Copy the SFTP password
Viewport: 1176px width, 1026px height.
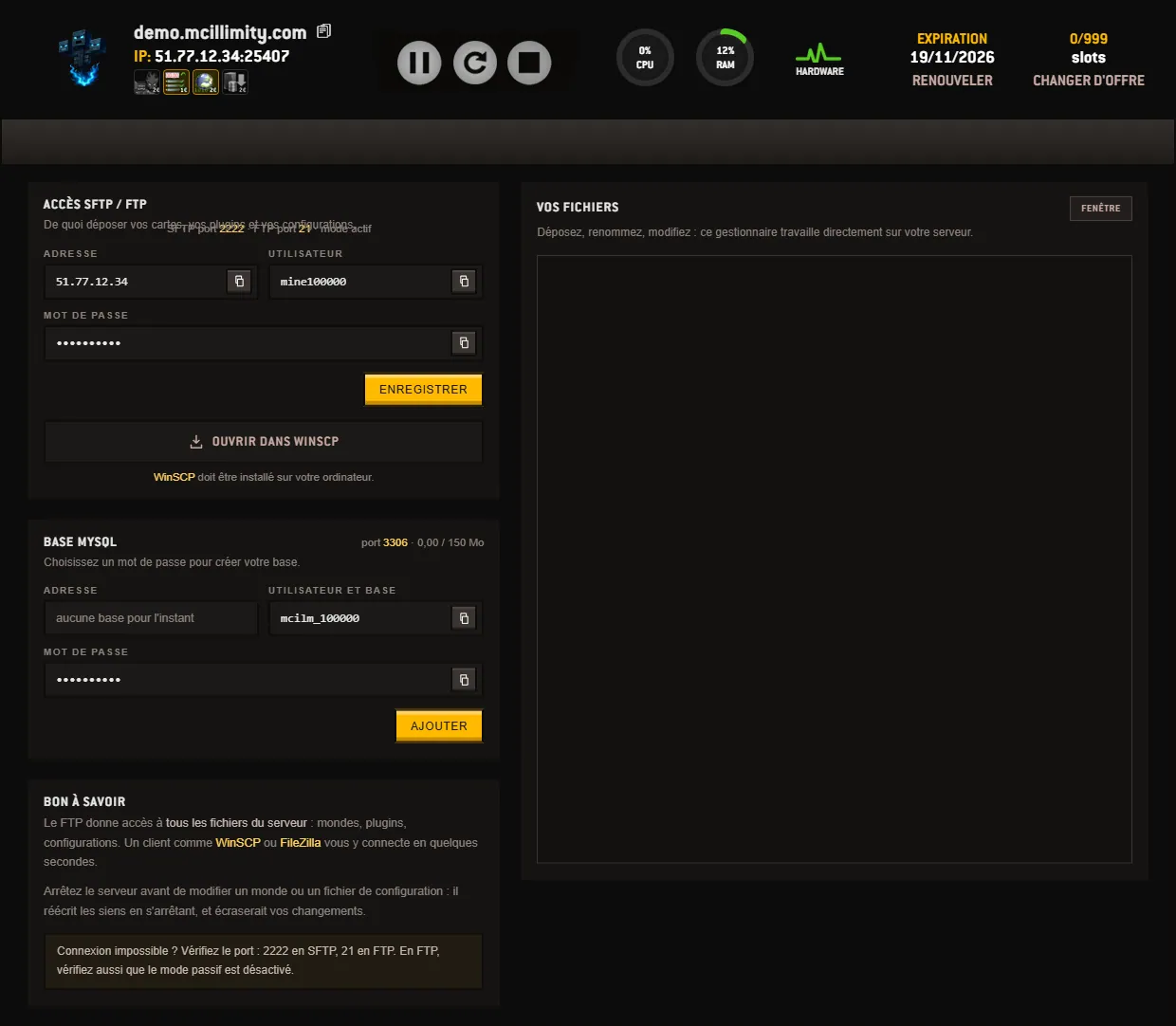(x=464, y=343)
